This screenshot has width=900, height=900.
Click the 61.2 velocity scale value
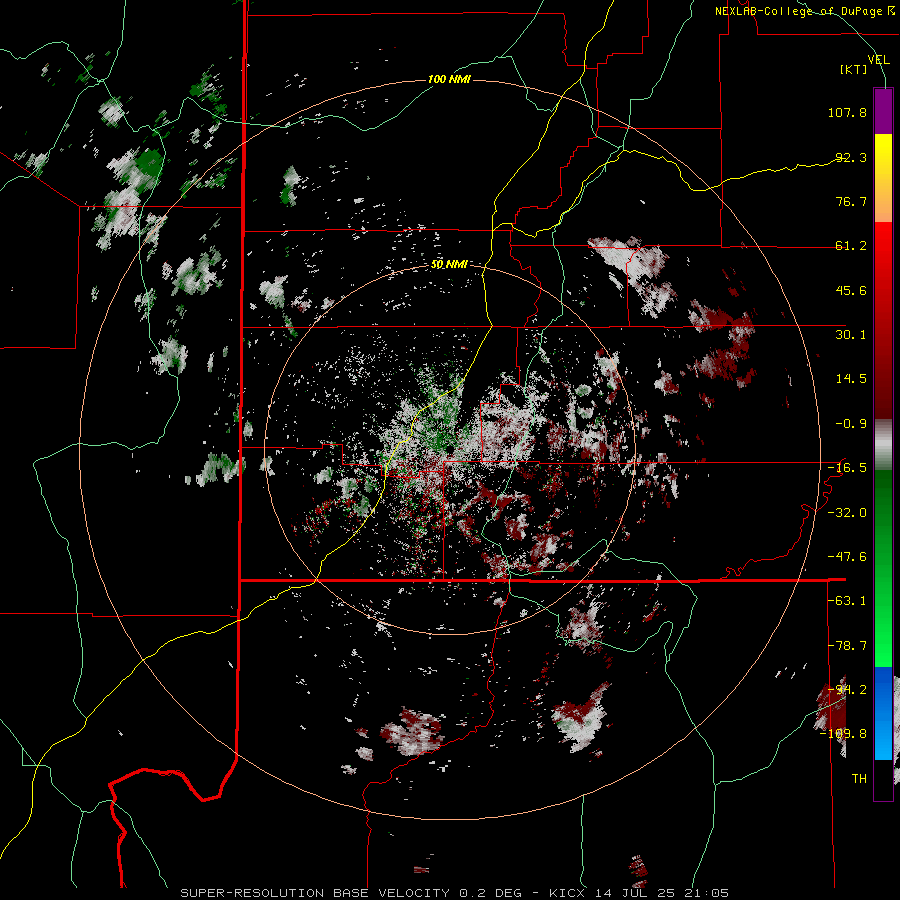851,246
